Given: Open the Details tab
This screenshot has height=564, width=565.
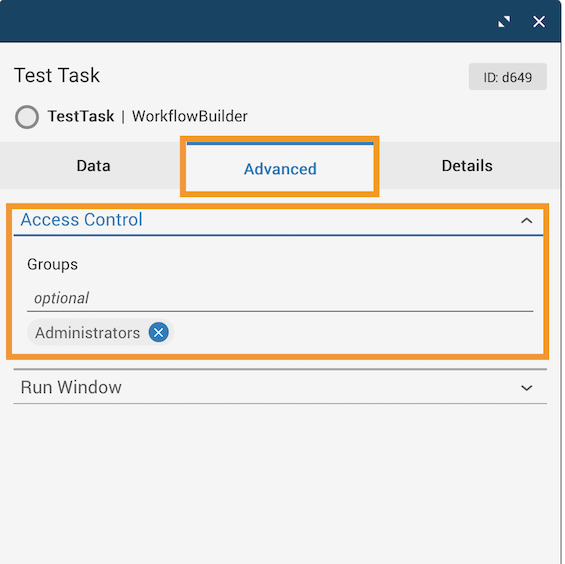Looking at the screenshot, I should coord(467,166).
